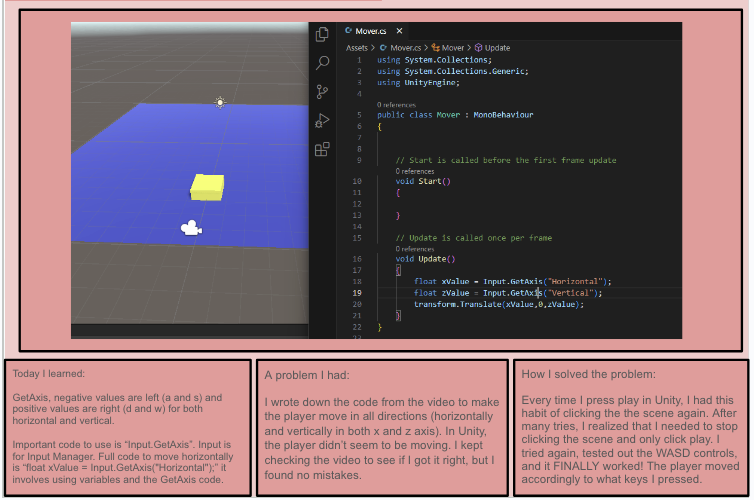Click the '// Start is called before' comment
The width and height of the screenshot is (754, 500).
(x=506, y=160)
